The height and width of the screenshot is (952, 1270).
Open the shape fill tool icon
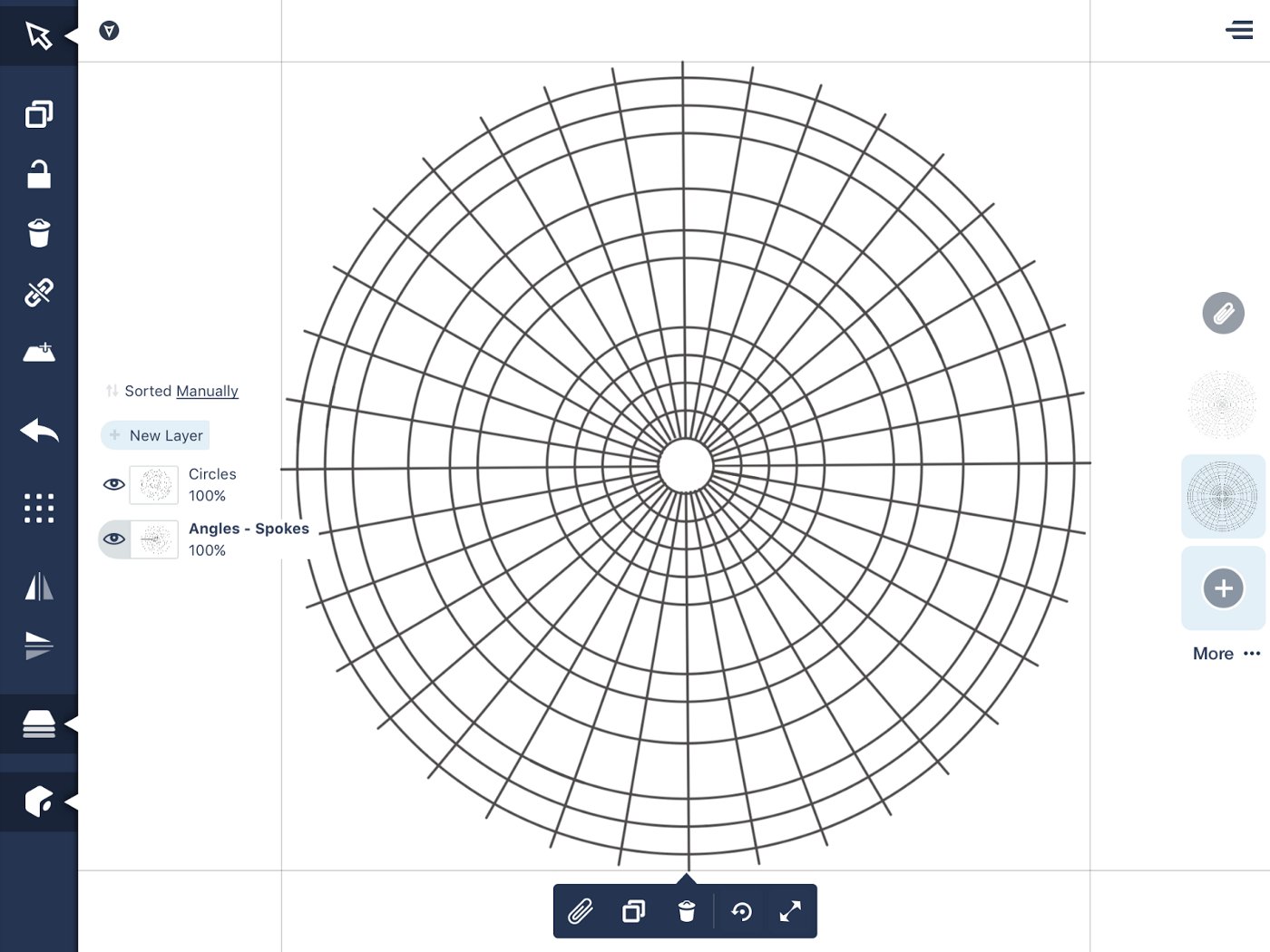click(39, 801)
